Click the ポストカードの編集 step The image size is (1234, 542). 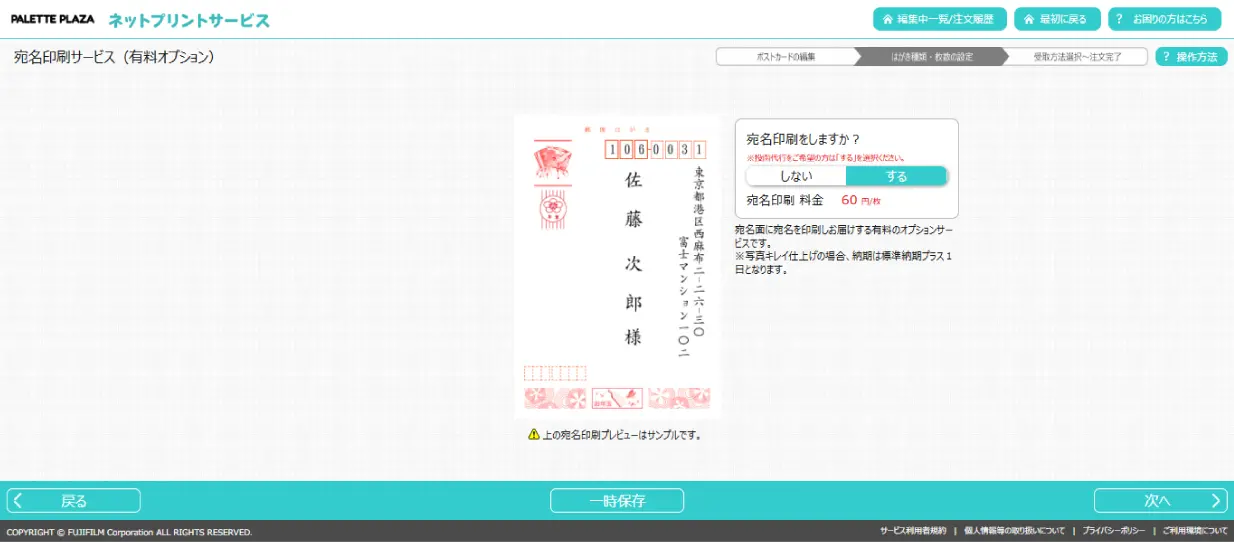point(786,57)
